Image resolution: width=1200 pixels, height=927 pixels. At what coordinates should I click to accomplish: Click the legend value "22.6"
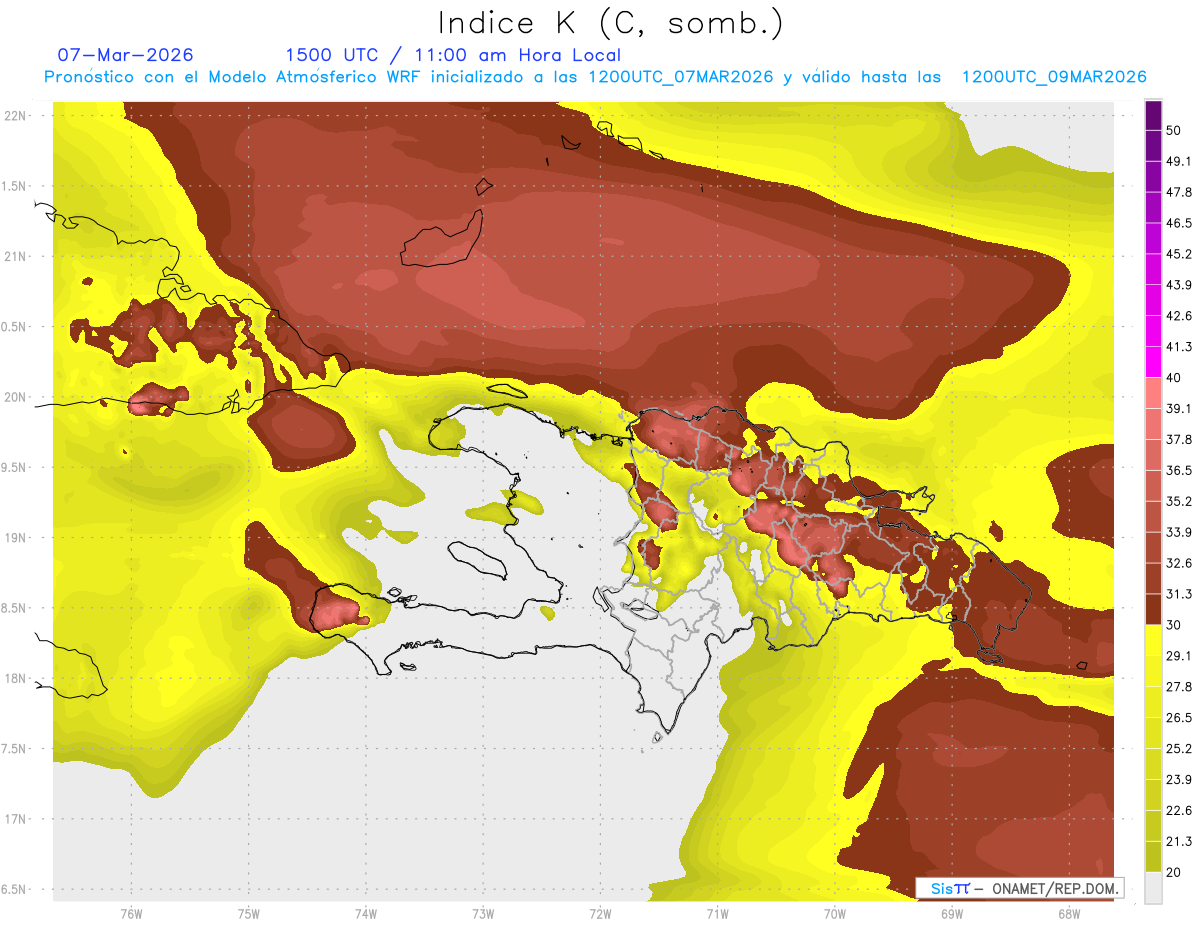[1179, 811]
